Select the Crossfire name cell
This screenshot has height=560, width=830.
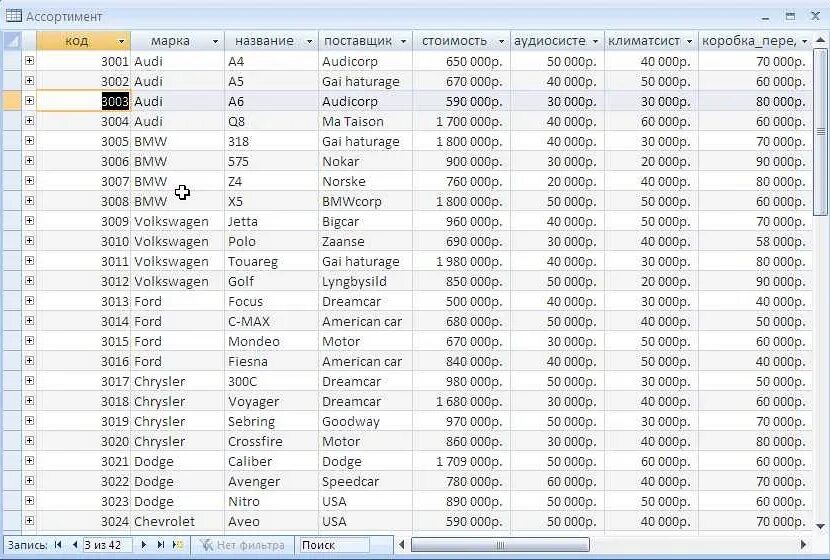click(x=272, y=441)
